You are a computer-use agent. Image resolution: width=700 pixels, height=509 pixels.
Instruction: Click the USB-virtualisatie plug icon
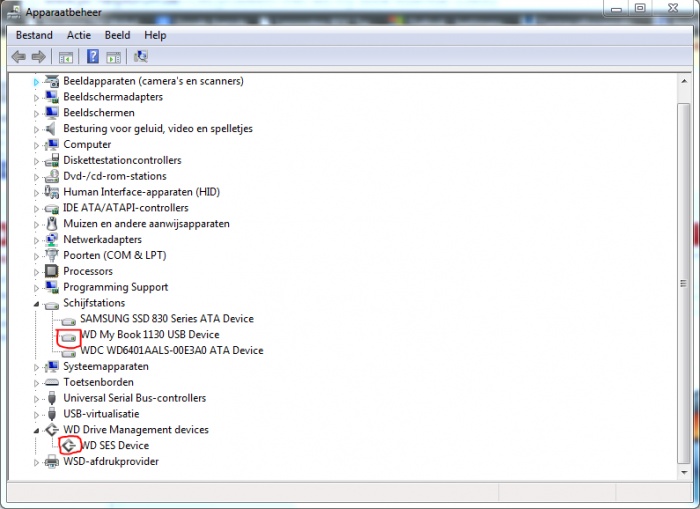click(x=52, y=414)
